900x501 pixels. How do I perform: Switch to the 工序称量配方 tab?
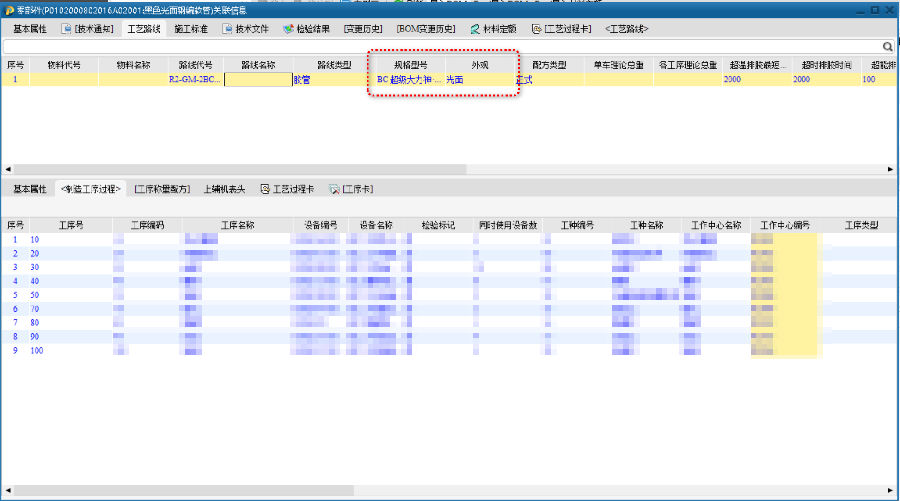point(163,189)
